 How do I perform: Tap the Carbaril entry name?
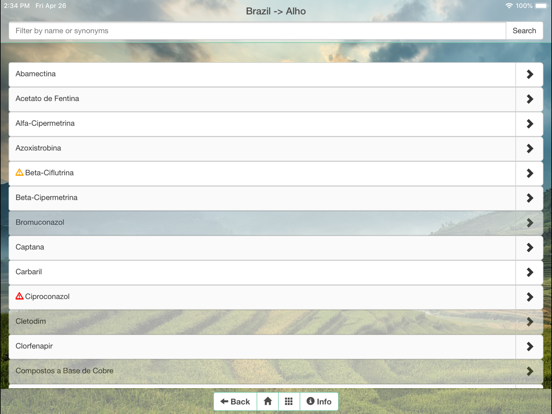coord(29,271)
